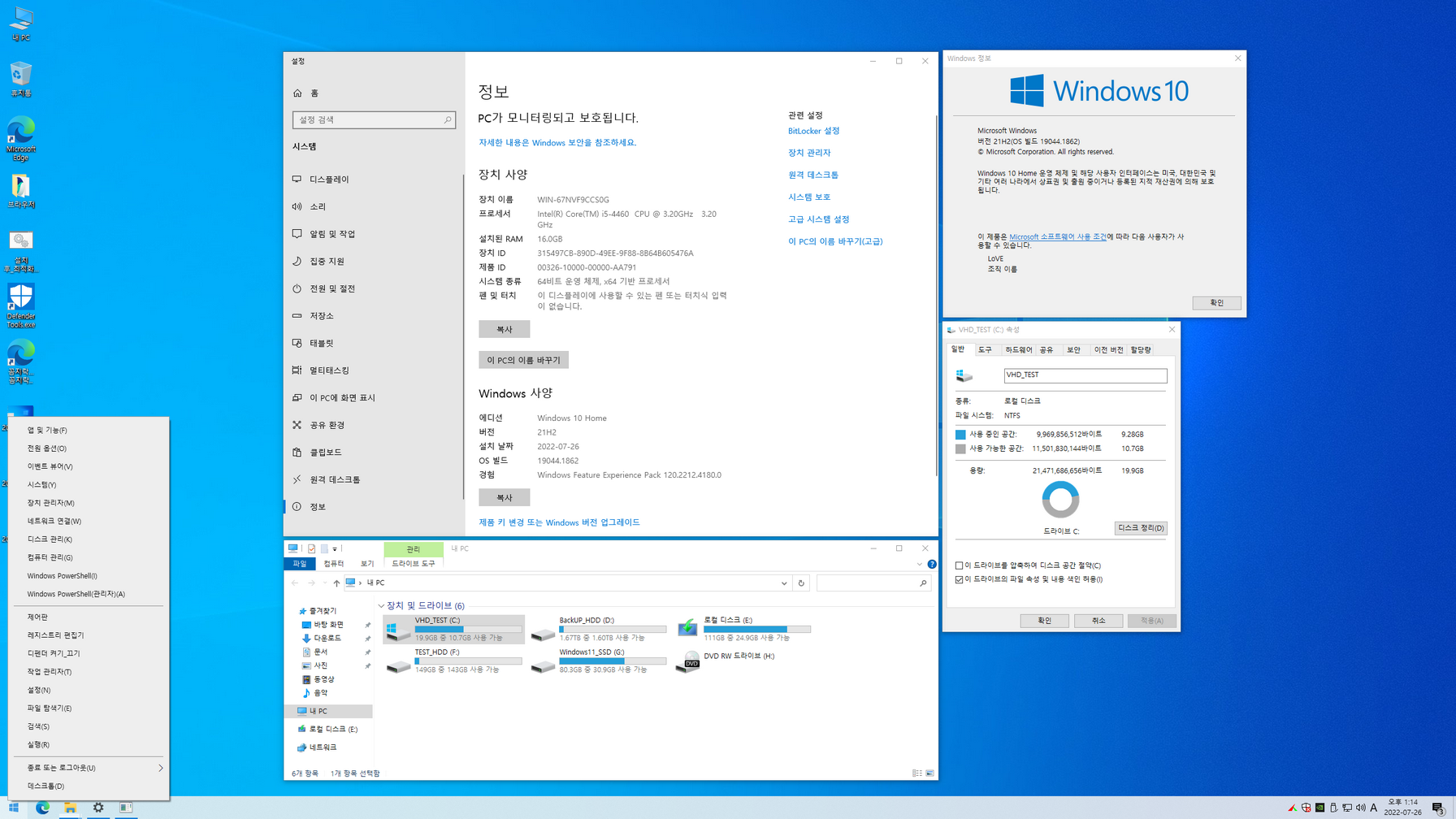The image size is (1456, 819).
Task: Open address bar history dropdown in Explorer
Action: (784, 583)
